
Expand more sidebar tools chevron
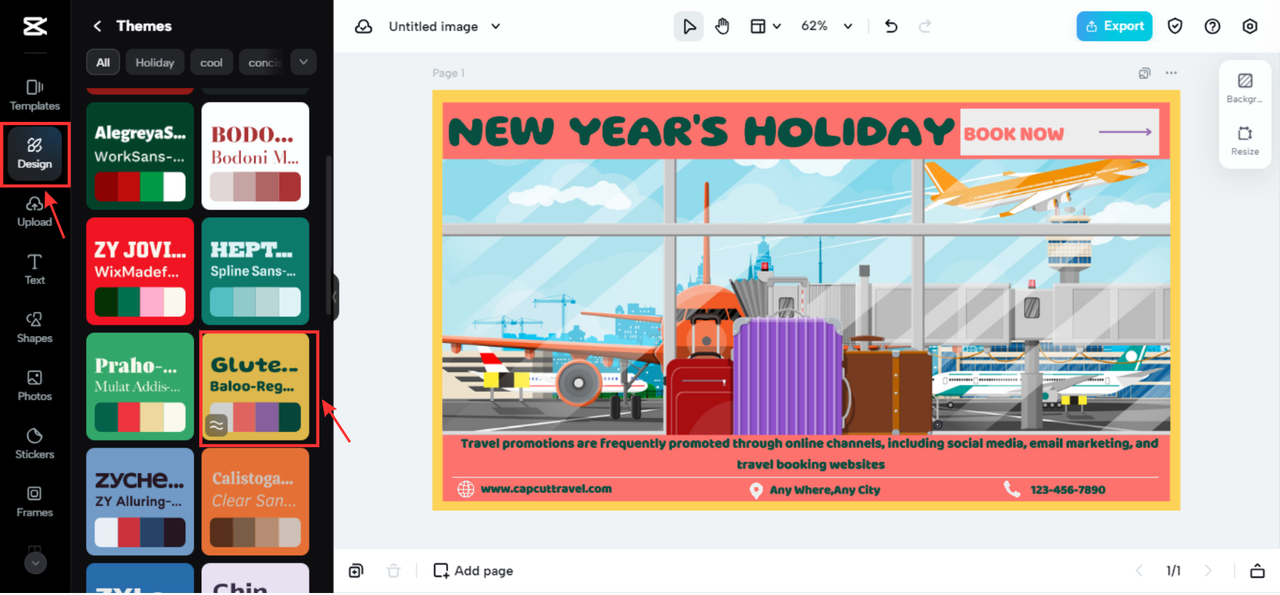pyautogui.click(x=35, y=563)
